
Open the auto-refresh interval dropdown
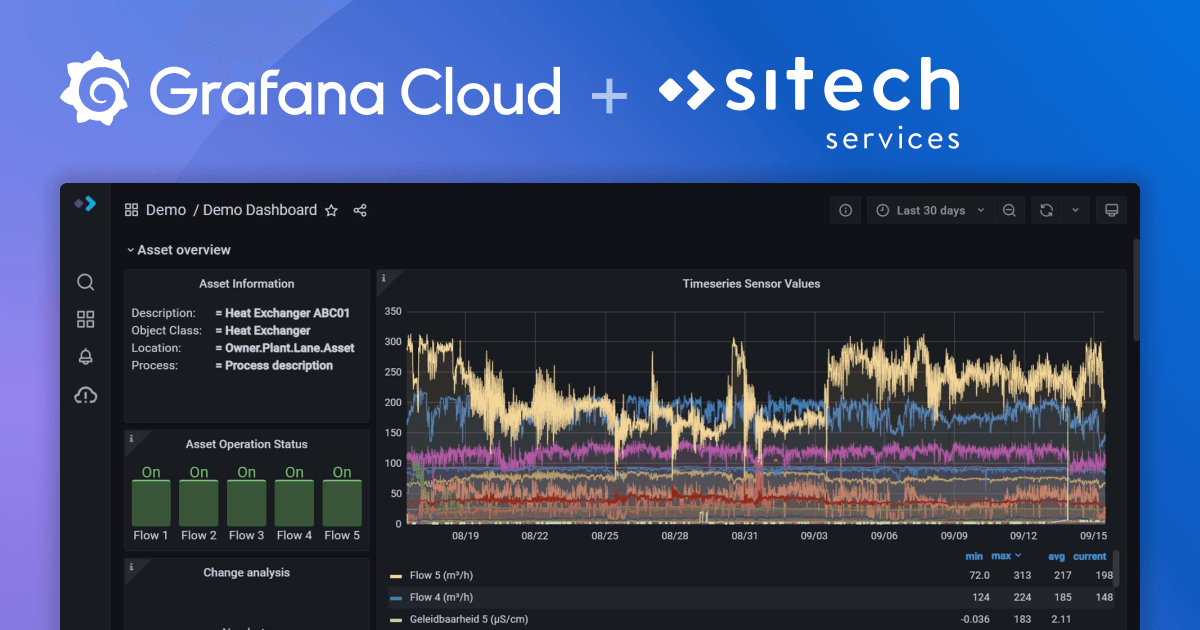click(x=1076, y=210)
